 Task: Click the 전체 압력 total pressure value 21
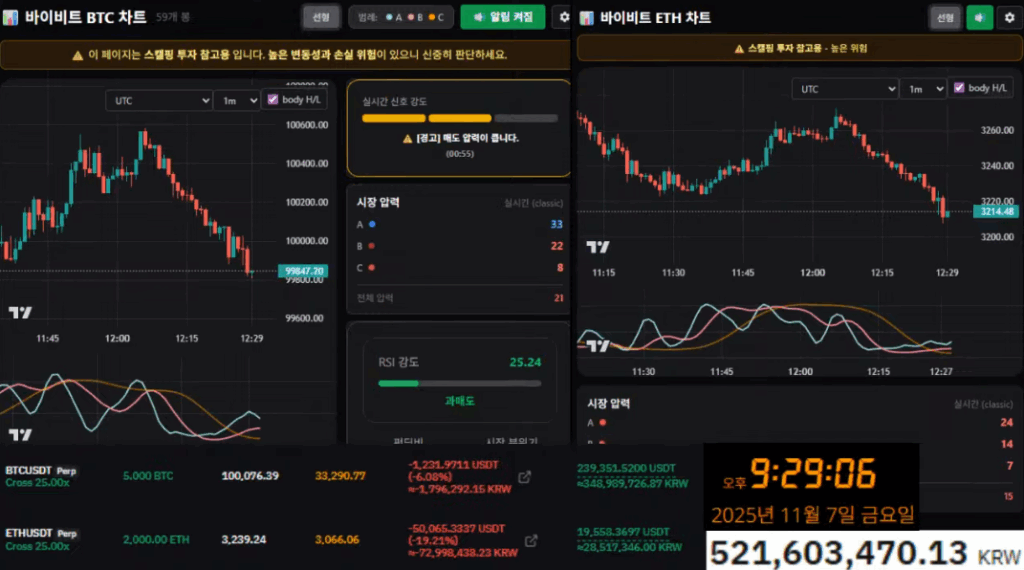(558, 298)
